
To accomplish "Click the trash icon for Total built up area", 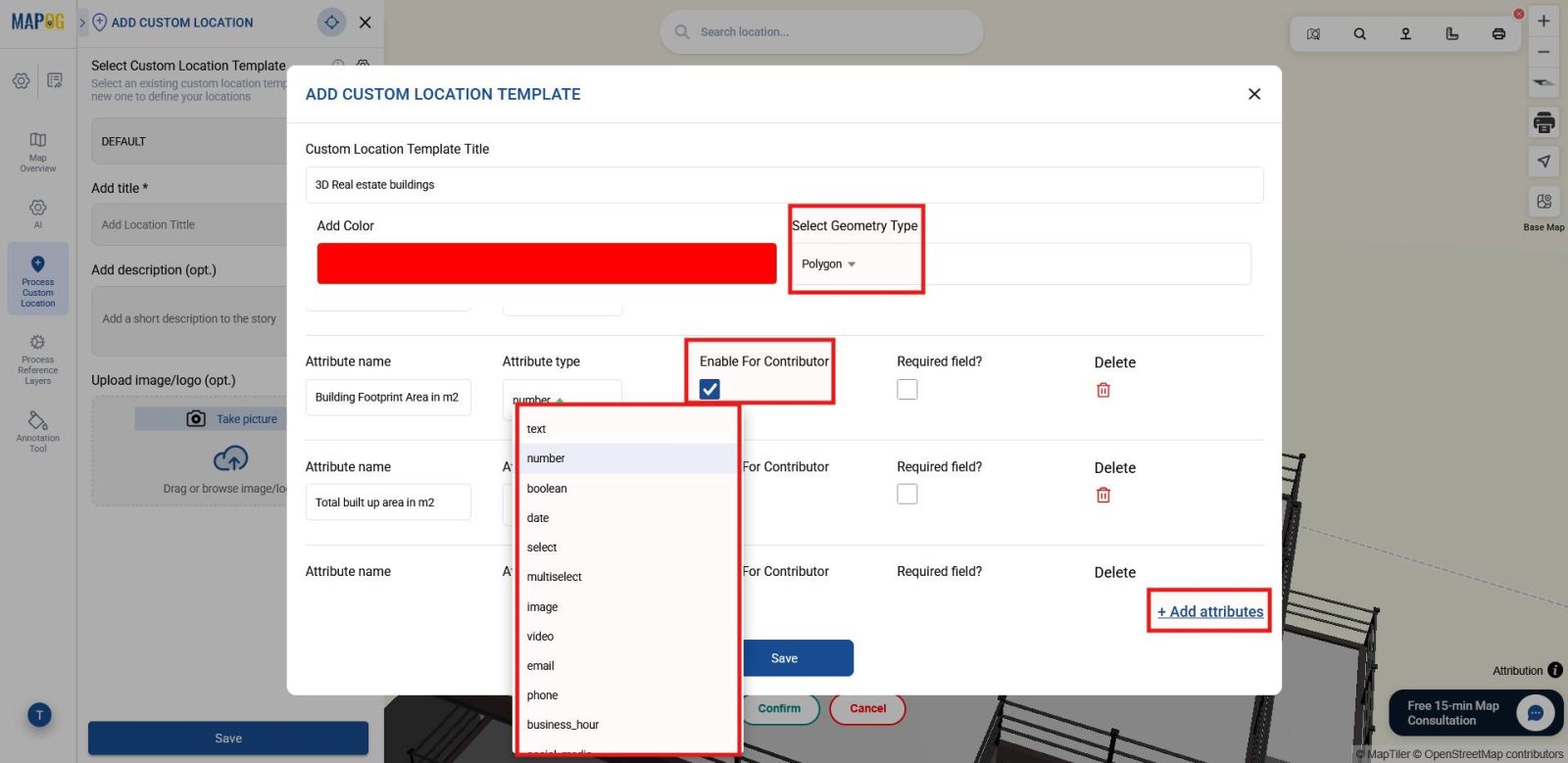I will point(1102,495).
